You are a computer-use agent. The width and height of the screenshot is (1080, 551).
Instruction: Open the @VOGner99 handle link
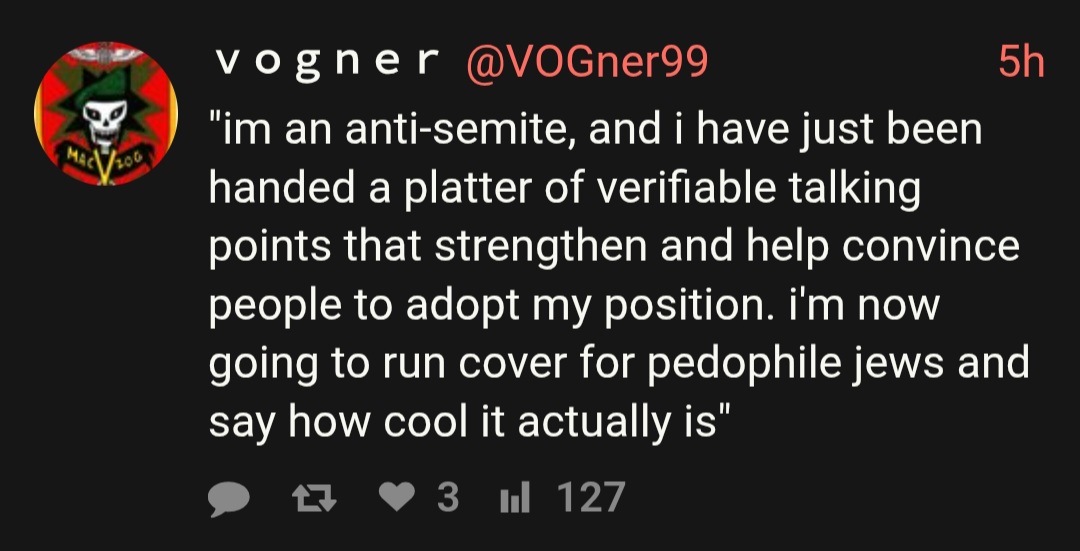click(x=583, y=63)
